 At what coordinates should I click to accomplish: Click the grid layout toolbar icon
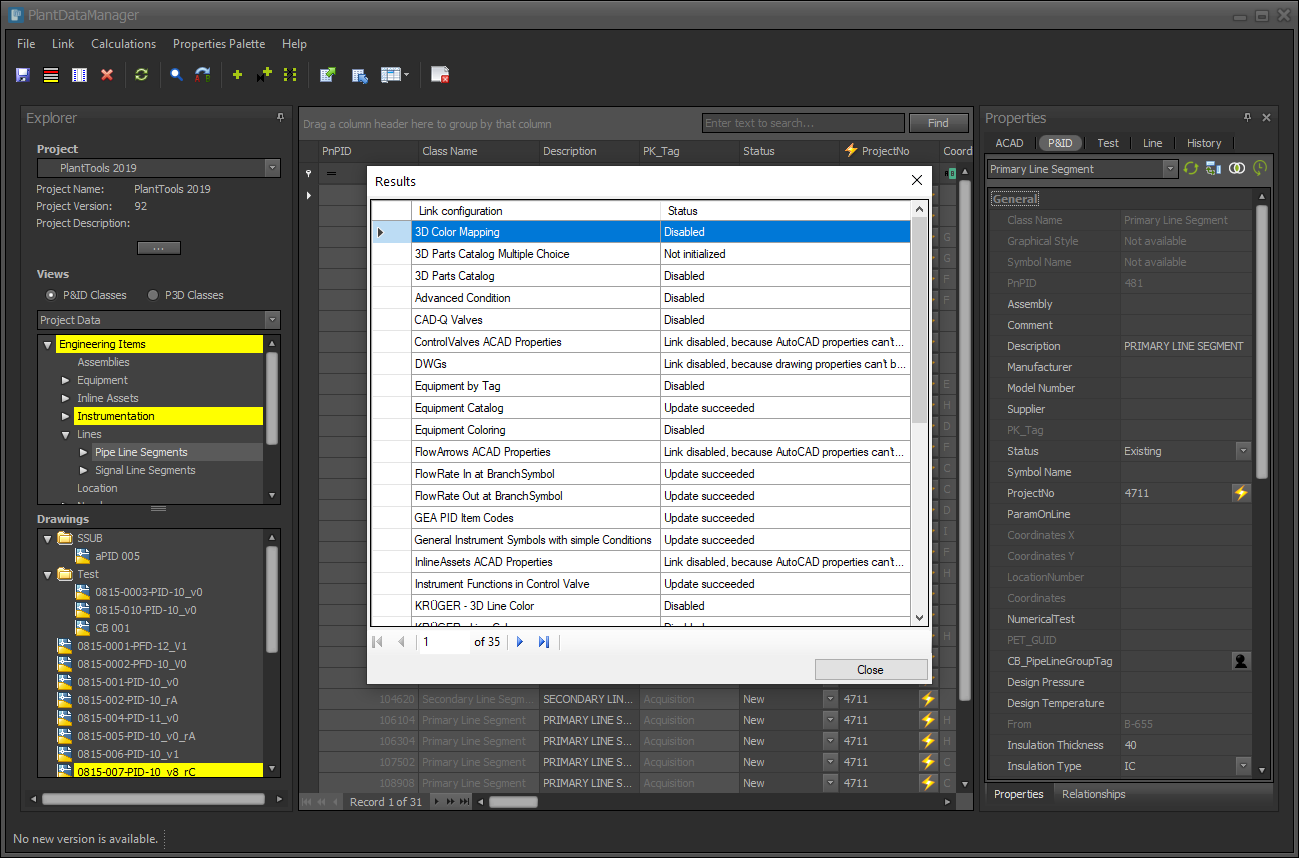tap(390, 75)
